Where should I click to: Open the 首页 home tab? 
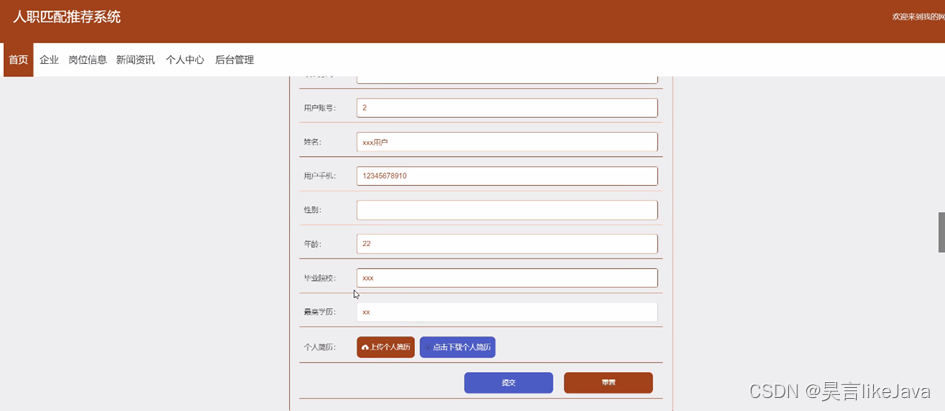point(18,60)
